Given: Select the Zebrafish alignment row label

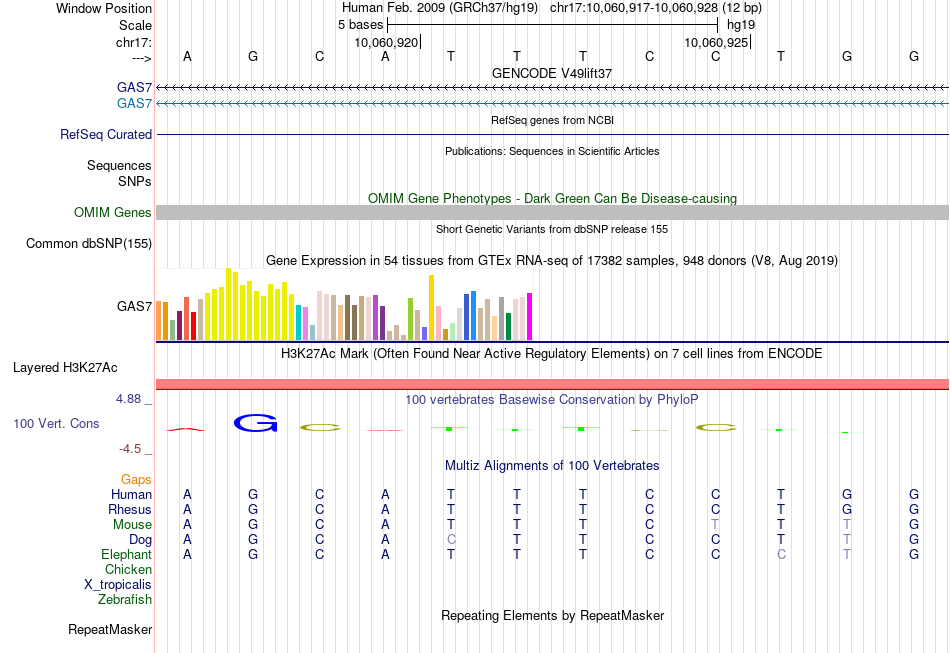Looking at the screenshot, I should (125, 599).
